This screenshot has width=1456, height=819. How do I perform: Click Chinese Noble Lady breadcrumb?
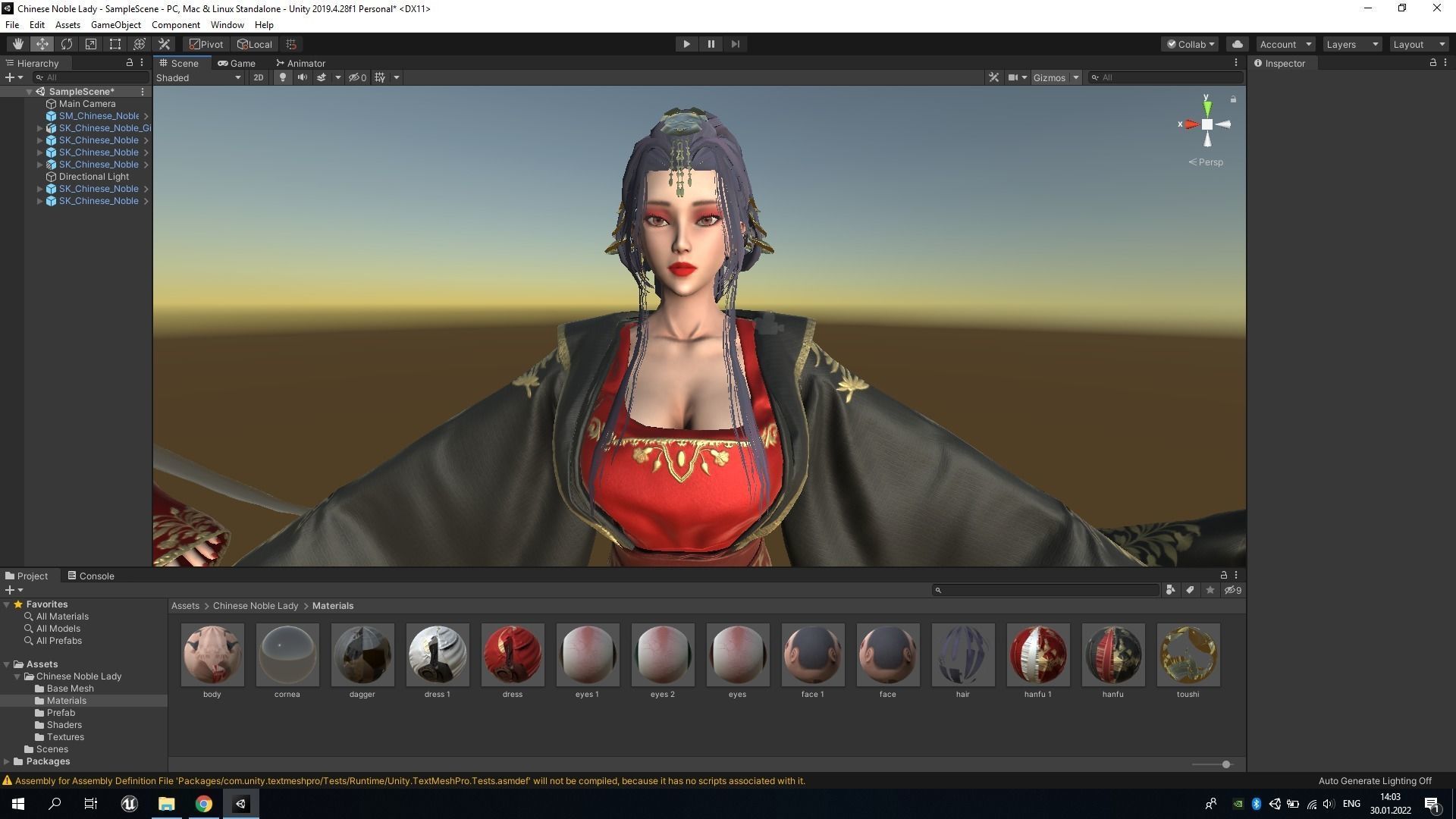point(256,606)
